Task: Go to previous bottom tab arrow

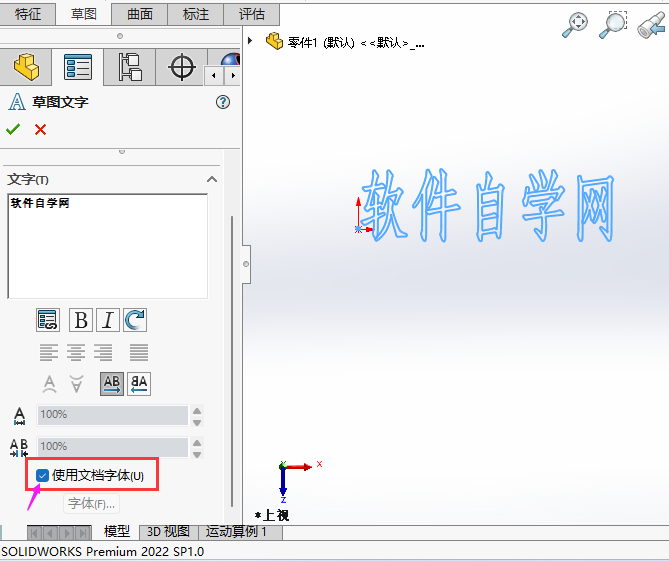Action: pyautogui.click(x=50, y=533)
